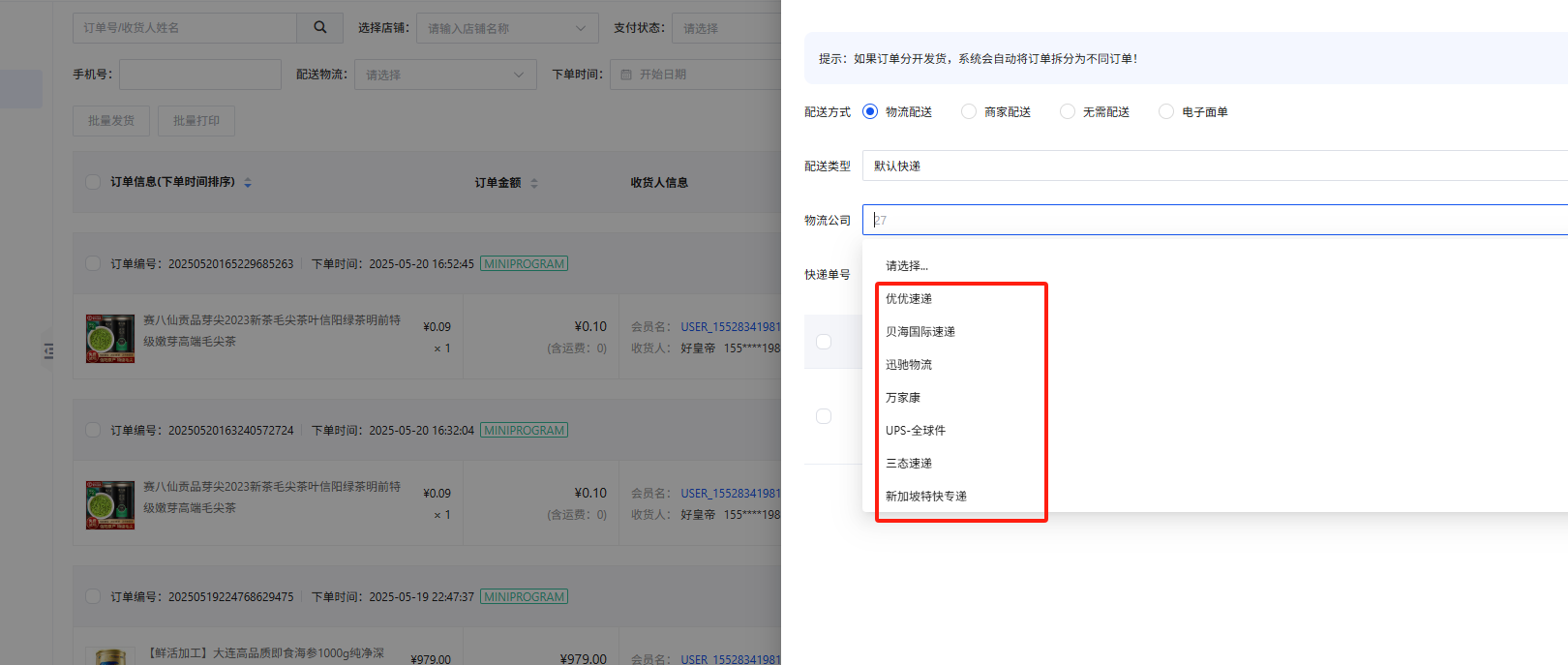This screenshot has height=665, width=1568.
Task: Switch delivery method to 电子面单
Action: click(1166, 112)
